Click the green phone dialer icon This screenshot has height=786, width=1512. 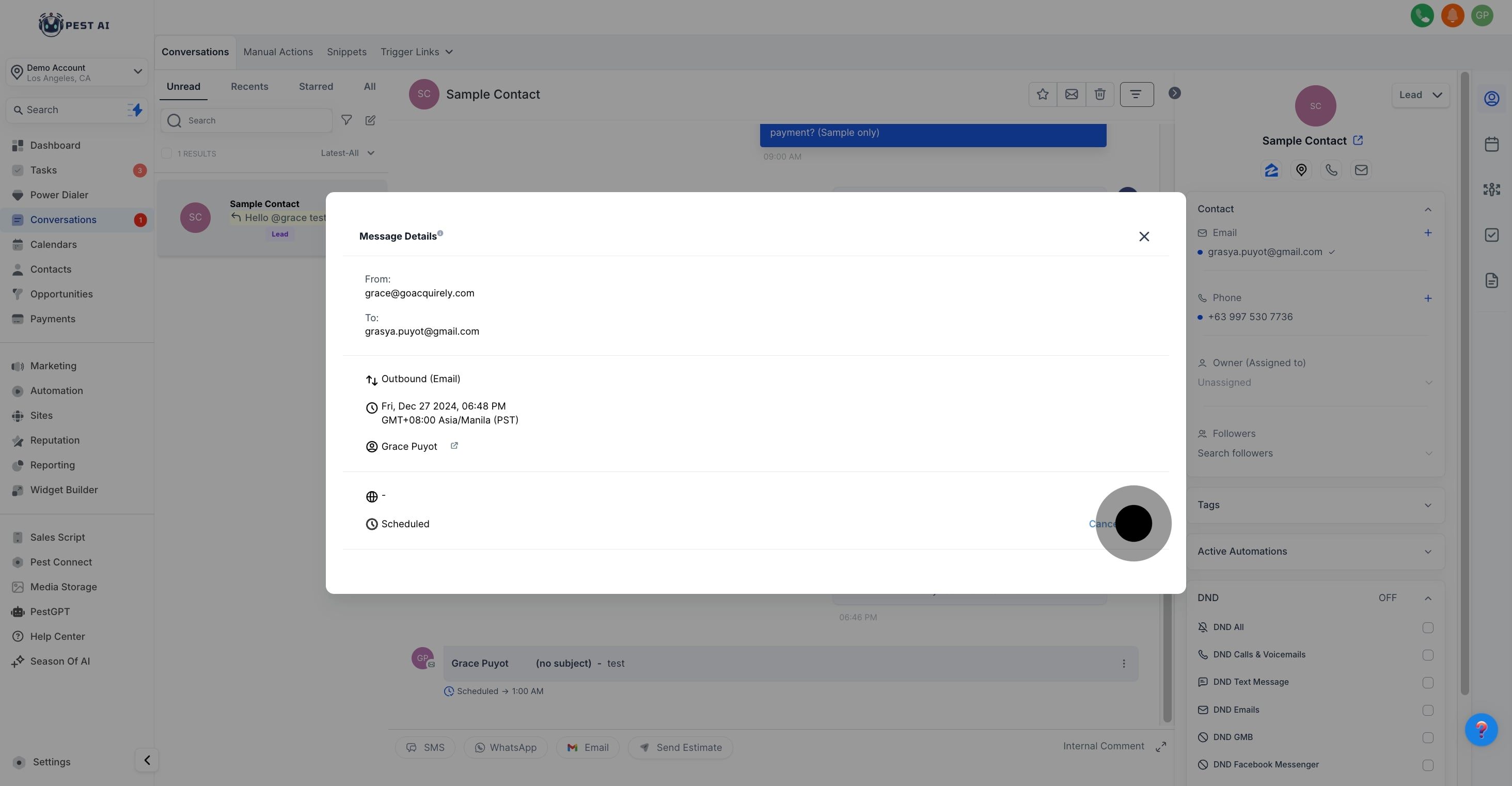pyautogui.click(x=1422, y=15)
